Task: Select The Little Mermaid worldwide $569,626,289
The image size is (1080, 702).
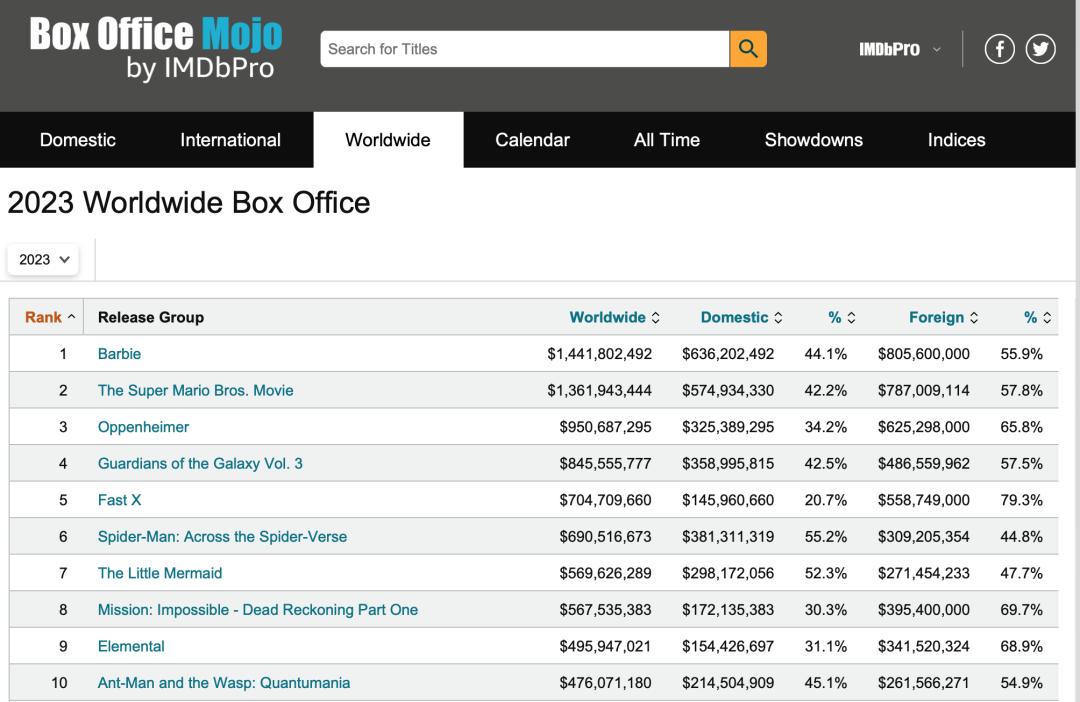Action: 605,573
